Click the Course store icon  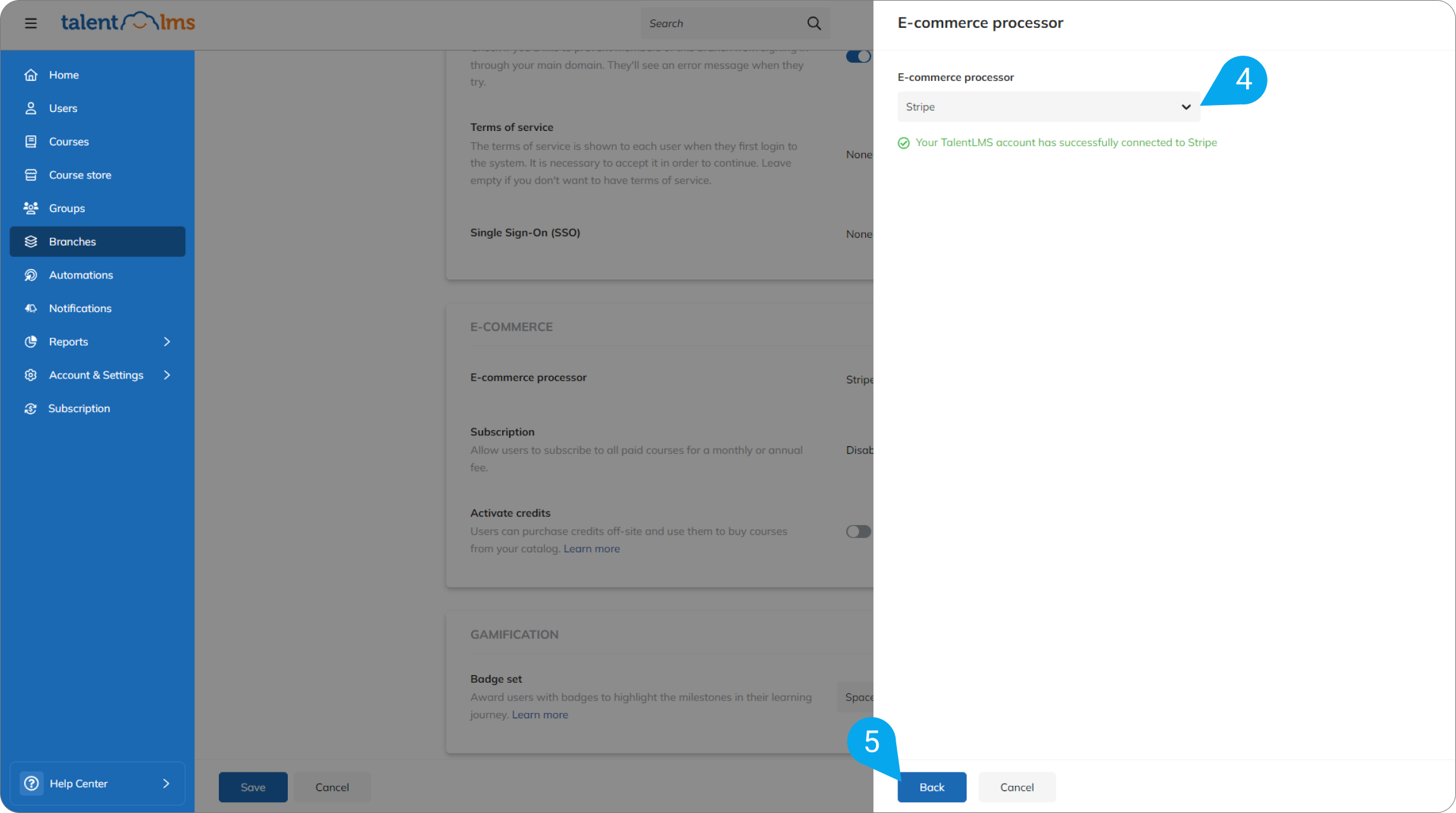tap(31, 175)
